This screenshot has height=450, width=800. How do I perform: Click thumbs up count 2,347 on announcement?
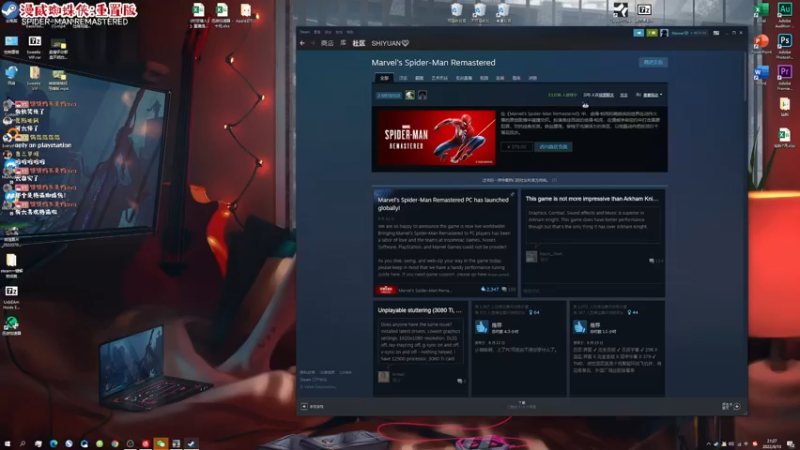490,289
